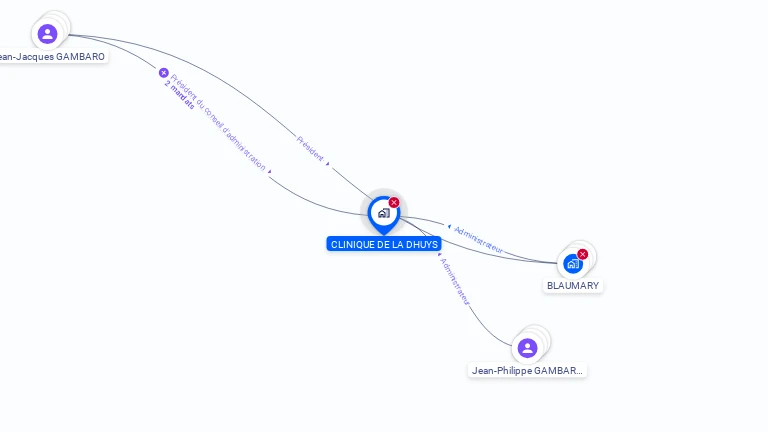Viewport: 768px width, 432px height.
Task: Expand the 2 mandats relationship
Action: click(x=180, y=95)
